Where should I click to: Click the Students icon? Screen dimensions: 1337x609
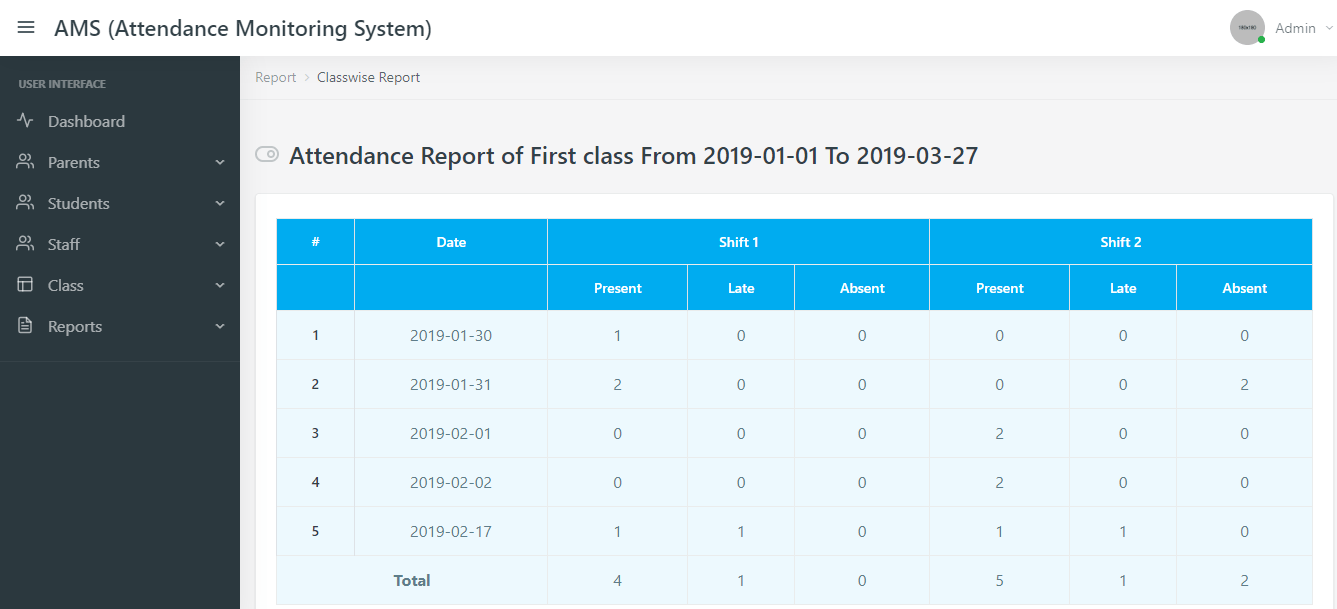click(25, 202)
